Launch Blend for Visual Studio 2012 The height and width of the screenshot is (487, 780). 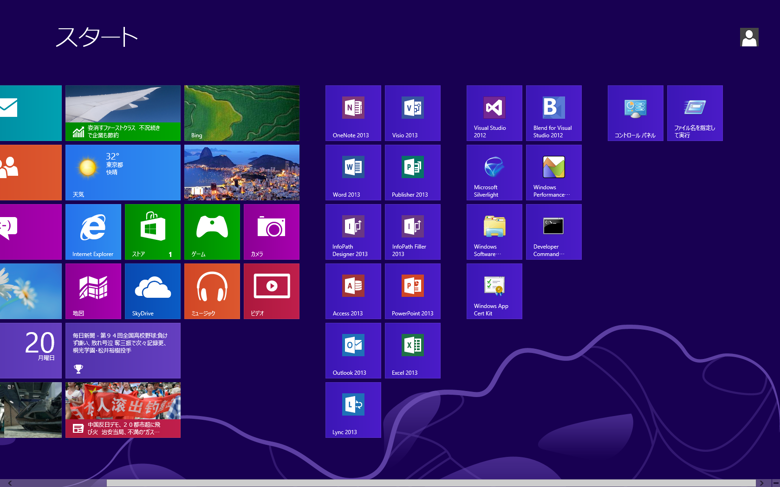point(554,113)
